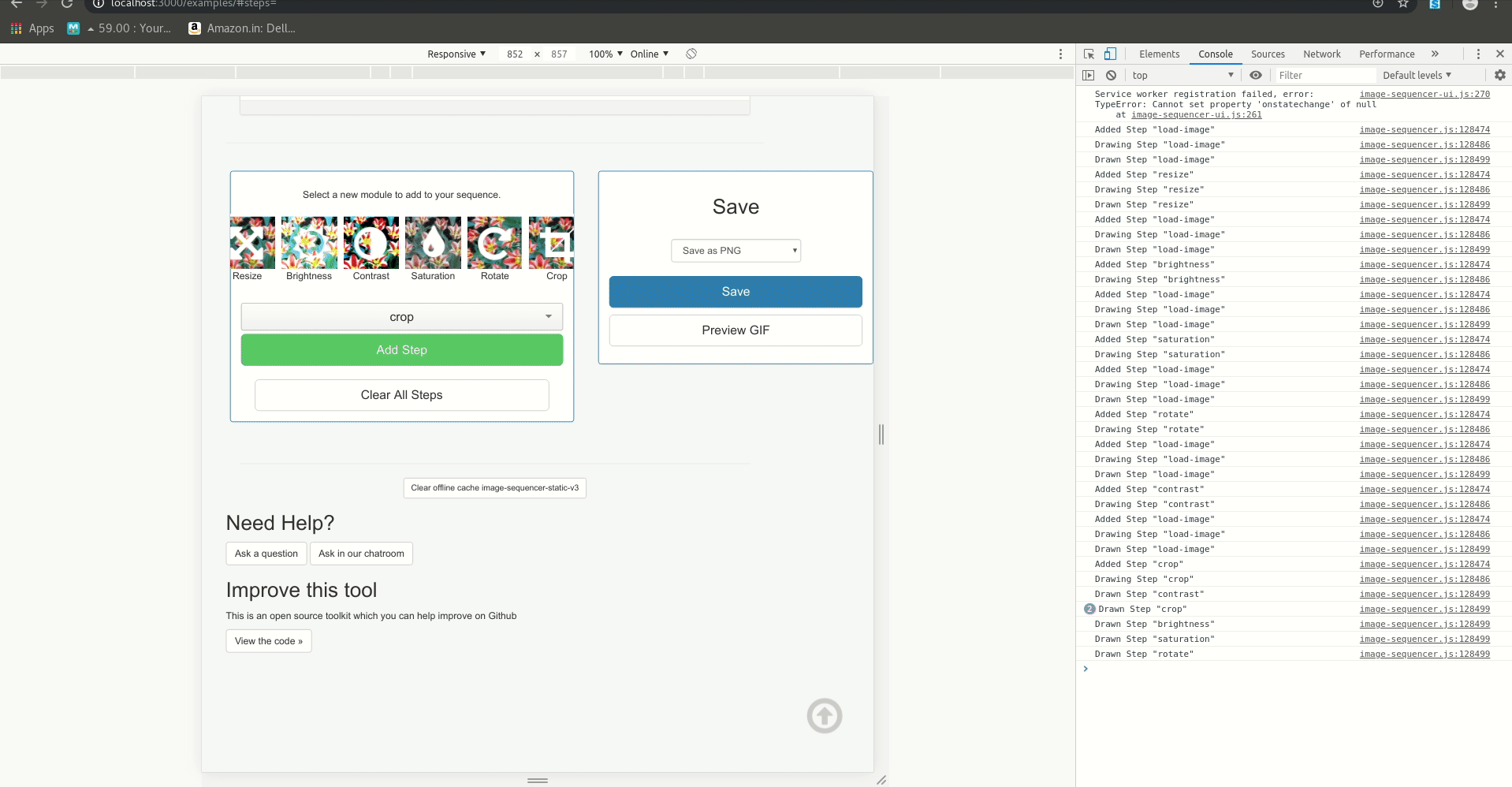The height and width of the screenshot is (787, 1512).
Task: Click the viewport corner resize handle
Action: click(x=881, y=780)
